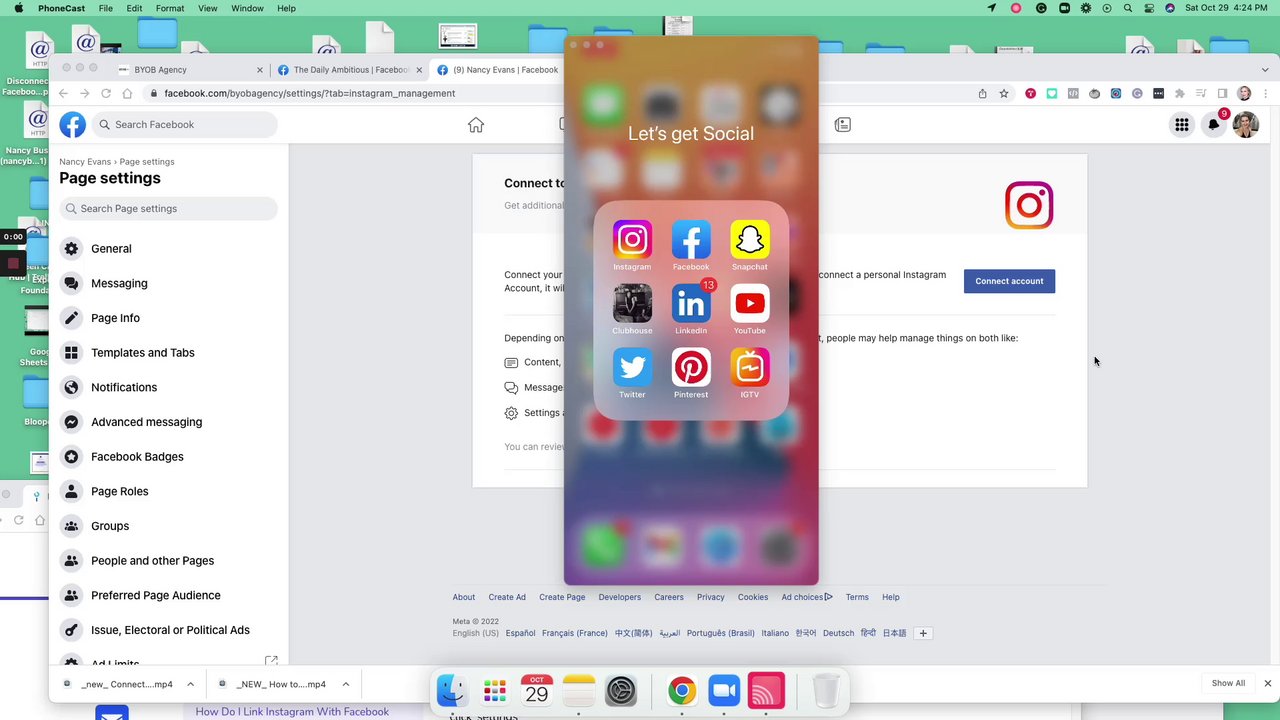Open the News icon in Facebook header

(x=843, y=124)
